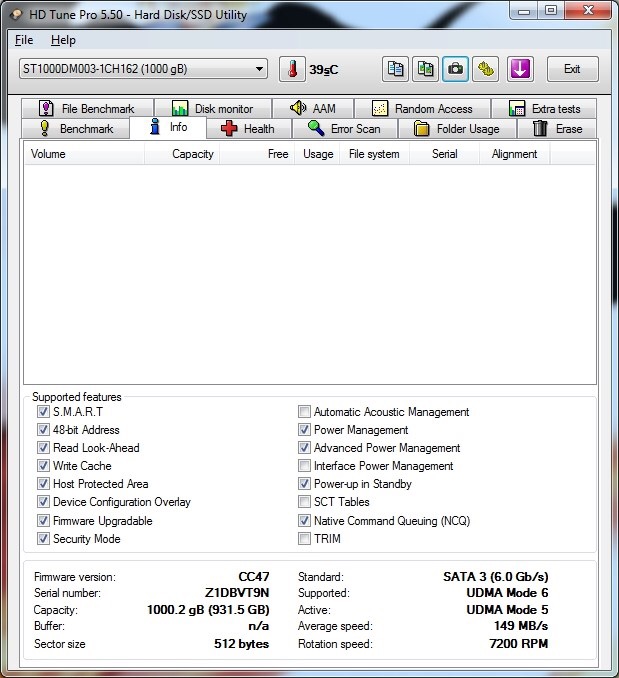Switch to the Error Scan tab

(x=345, y=128)
